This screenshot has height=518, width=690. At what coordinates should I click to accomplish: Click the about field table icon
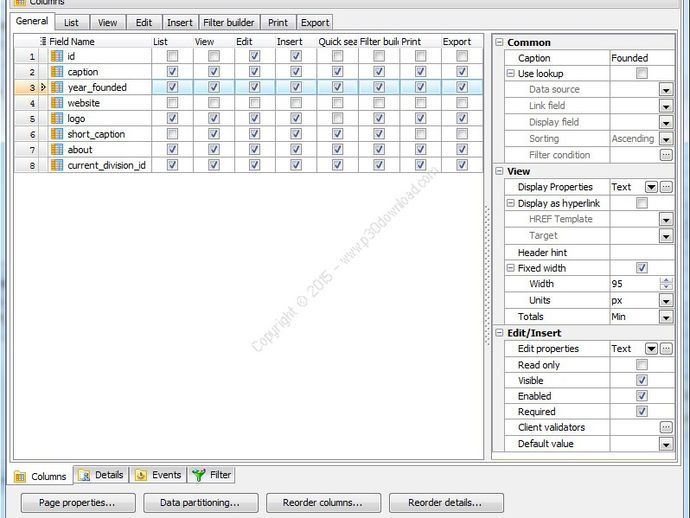pyautogui.click(x=57, y=150)
